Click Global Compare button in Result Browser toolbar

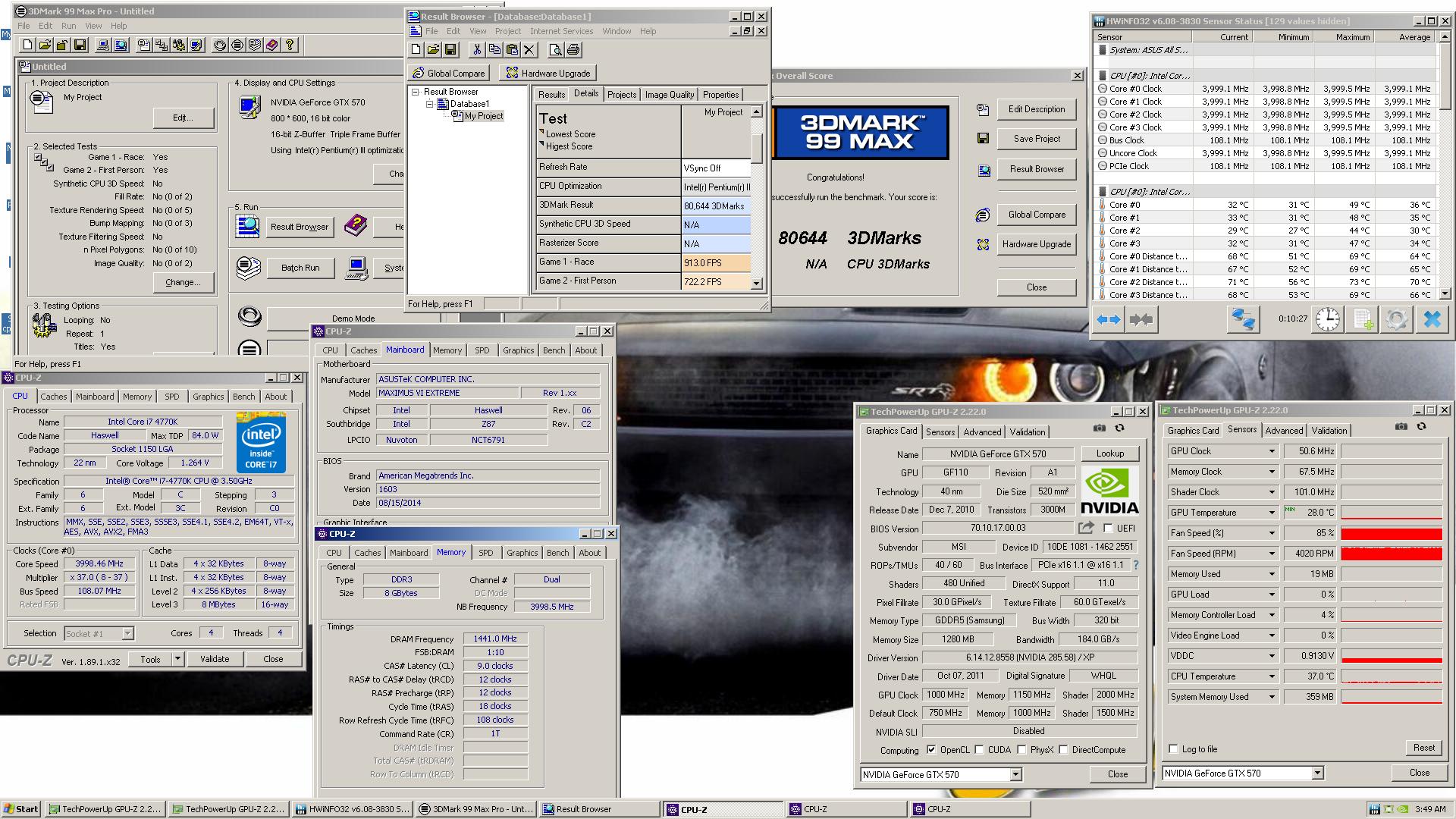449,74
